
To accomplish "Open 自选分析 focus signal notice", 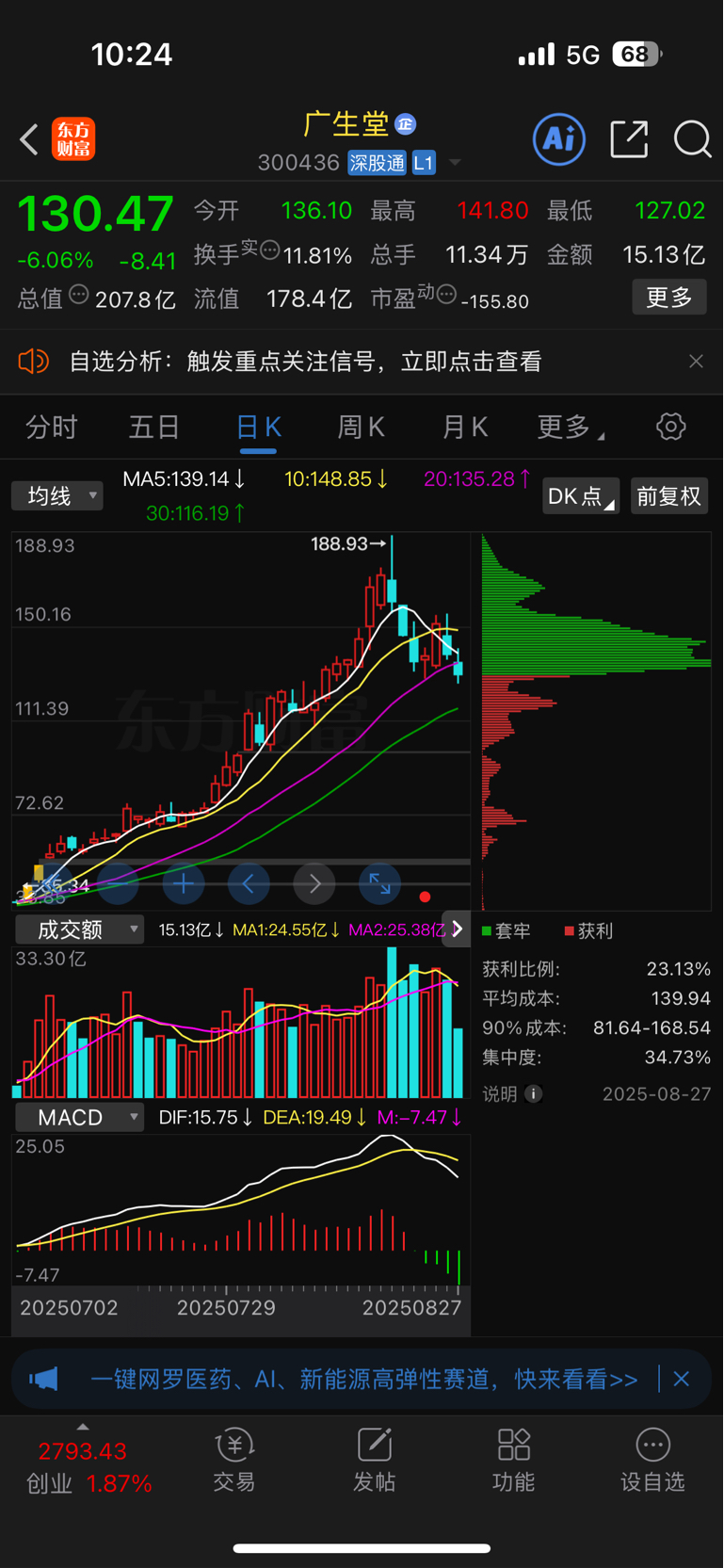I will point(305,362).
